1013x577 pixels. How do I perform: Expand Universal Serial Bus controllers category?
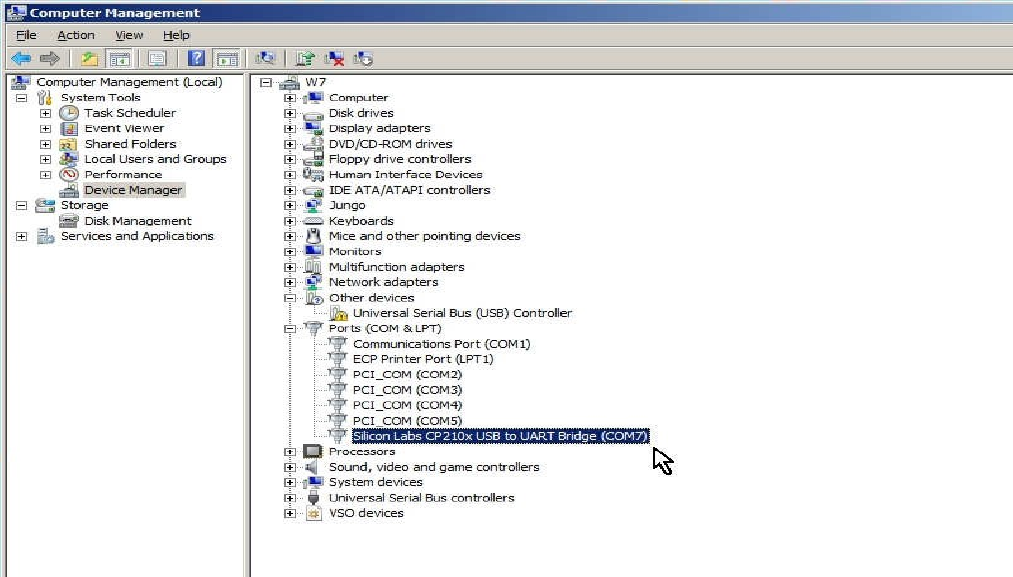tap(289, 498)
